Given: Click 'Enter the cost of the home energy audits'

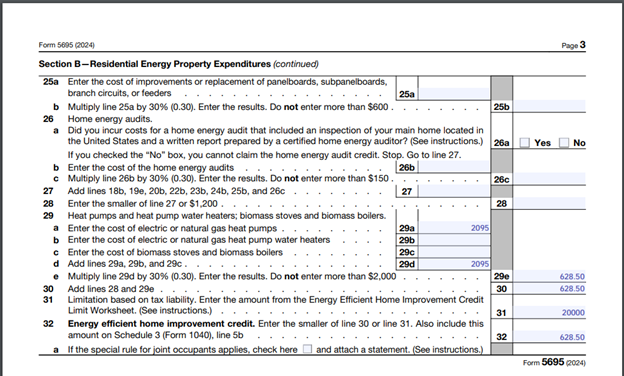Looking at the screenshot, I should 151,167.
